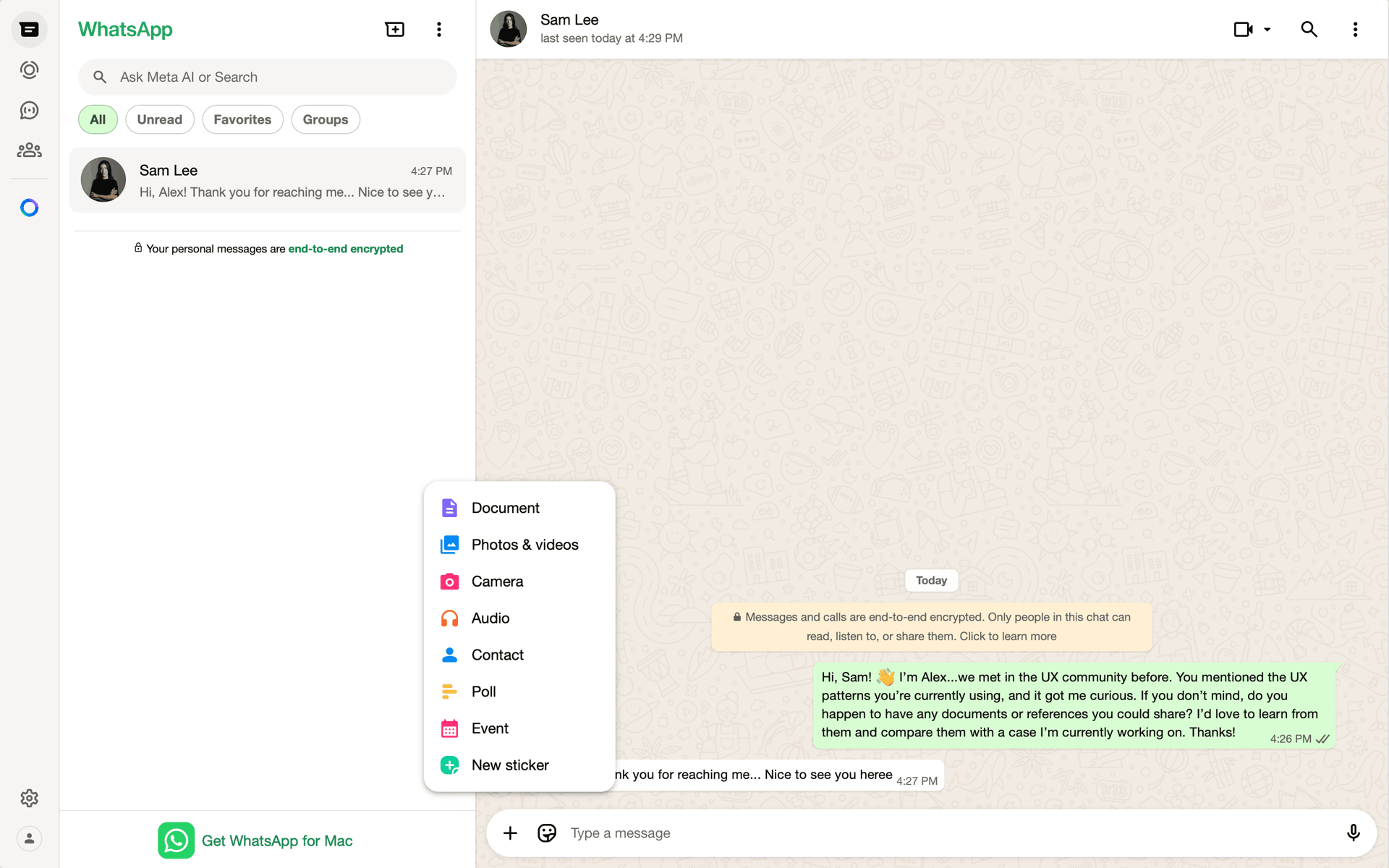Screen dimensions: 1389x868
Task: Open chat list menu three dots
Action: pos(439,30)
